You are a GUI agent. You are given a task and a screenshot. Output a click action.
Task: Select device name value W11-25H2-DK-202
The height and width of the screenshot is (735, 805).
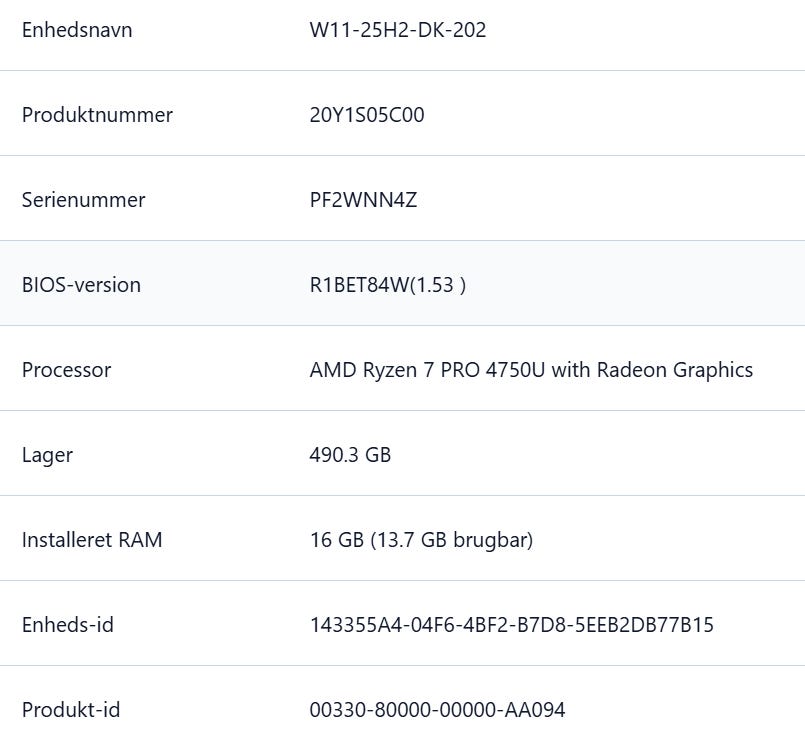pyautogui.click(x=398, y=30)
